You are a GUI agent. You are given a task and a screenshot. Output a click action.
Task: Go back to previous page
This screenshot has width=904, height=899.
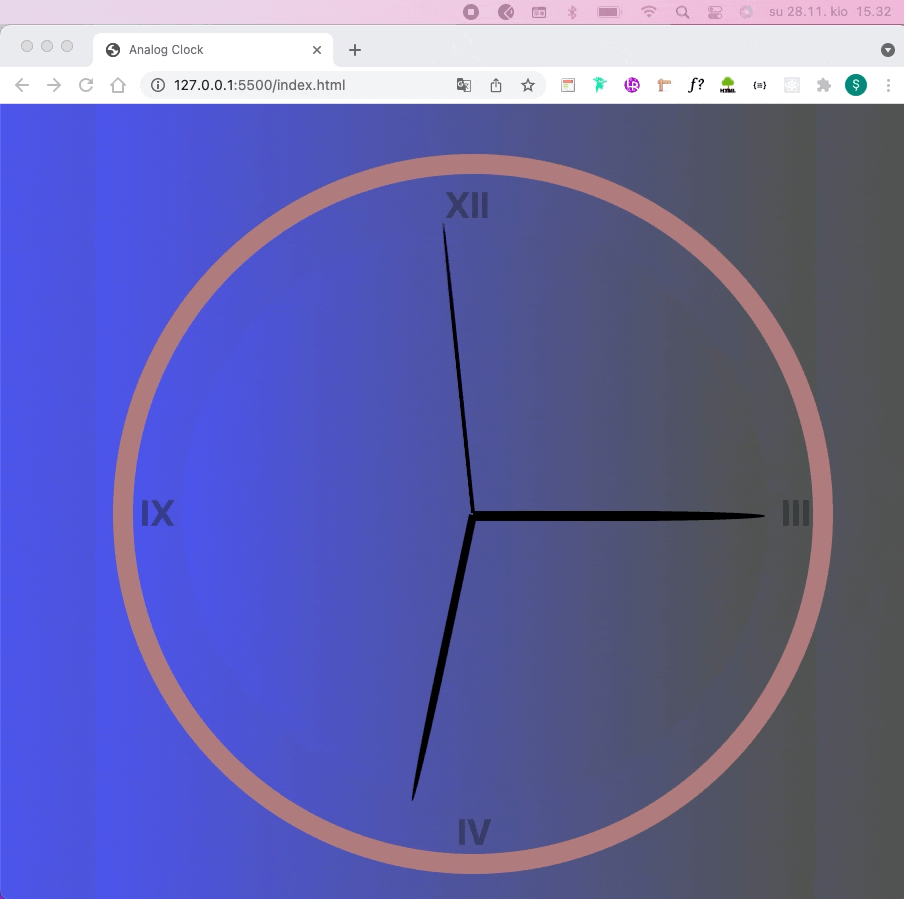pos(22,85)
